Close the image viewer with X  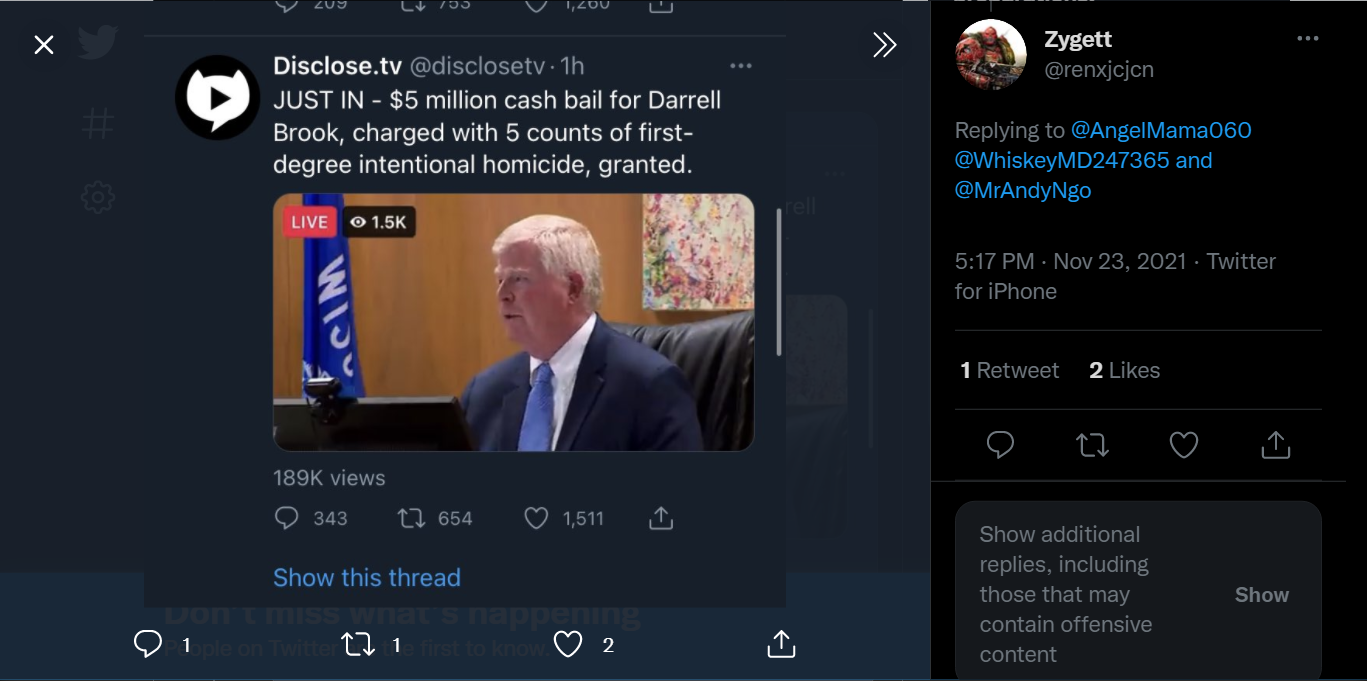pos(44,45)
